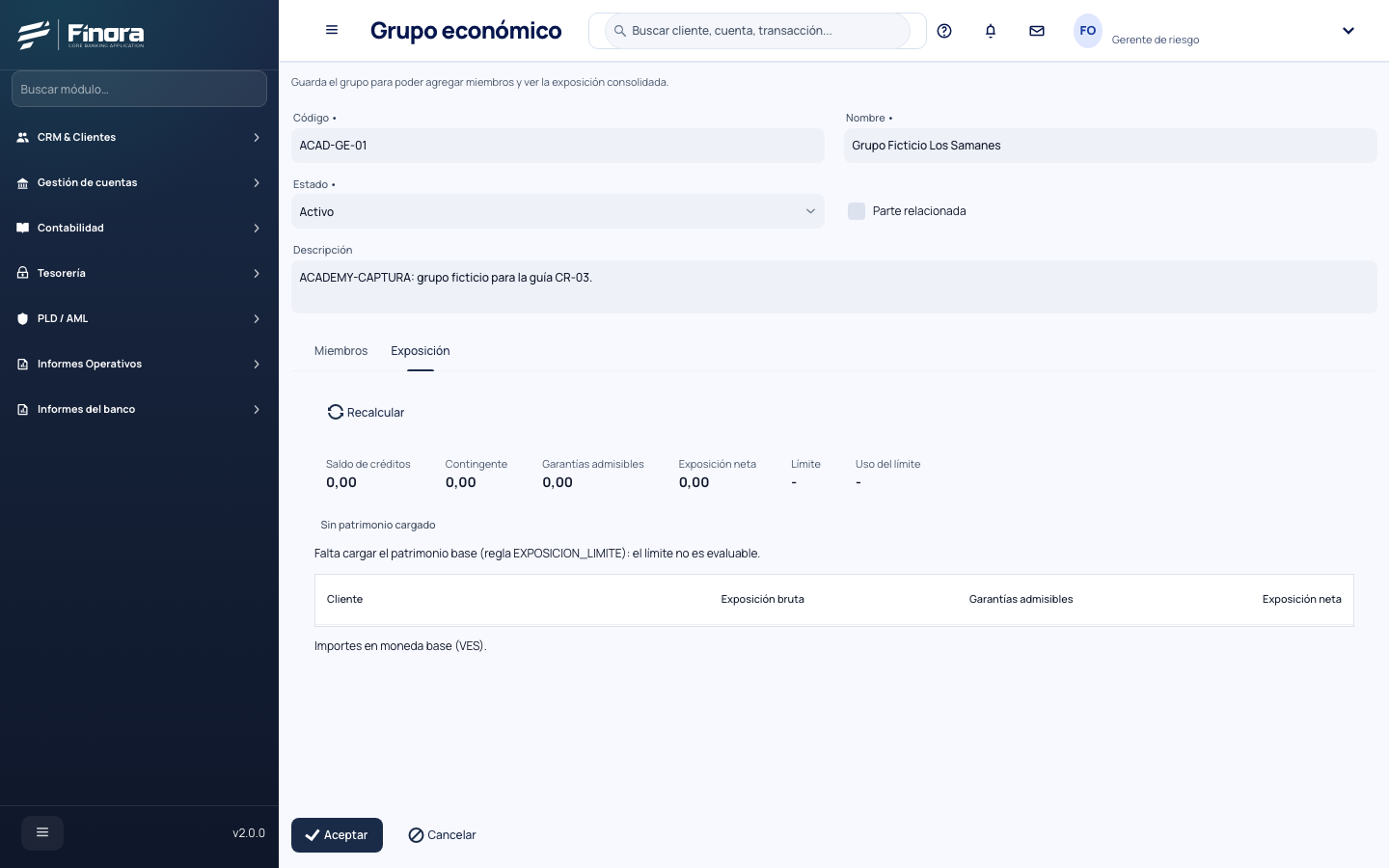
Task: Expand the Informes Operativos chevron
Action: tap(257, 365)
